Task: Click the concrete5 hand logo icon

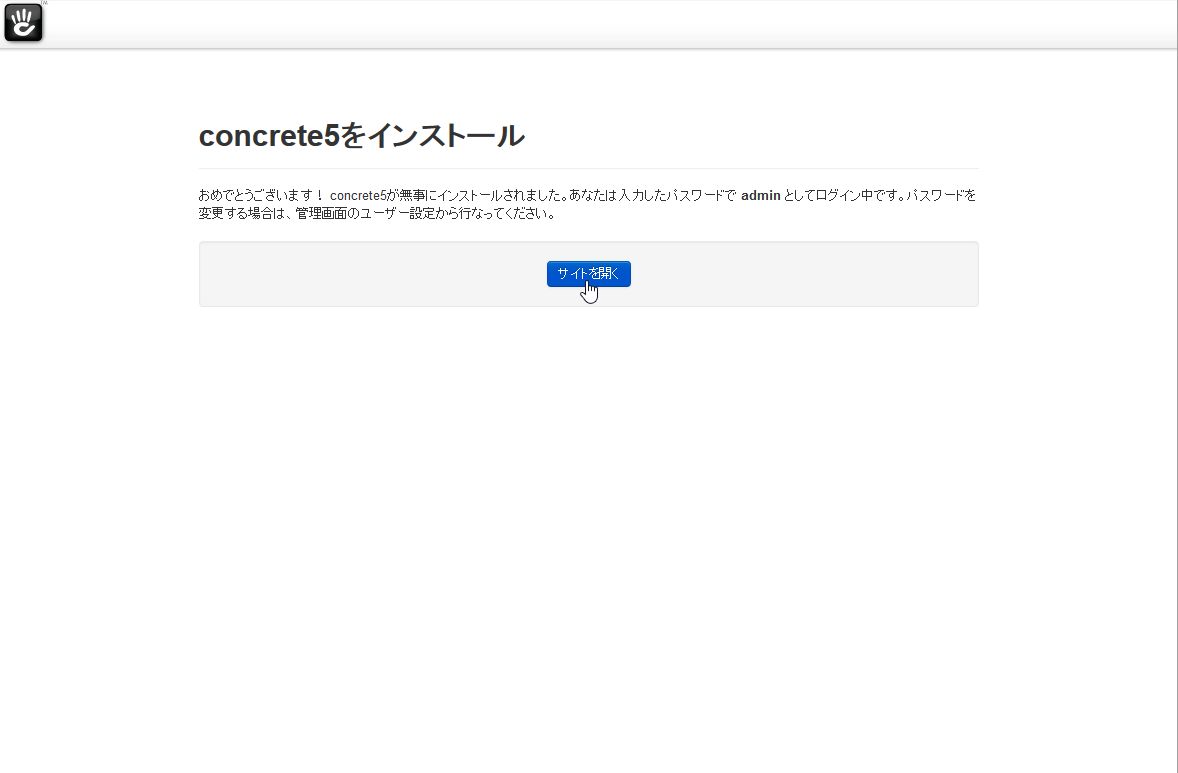Action: coord(23,23)
